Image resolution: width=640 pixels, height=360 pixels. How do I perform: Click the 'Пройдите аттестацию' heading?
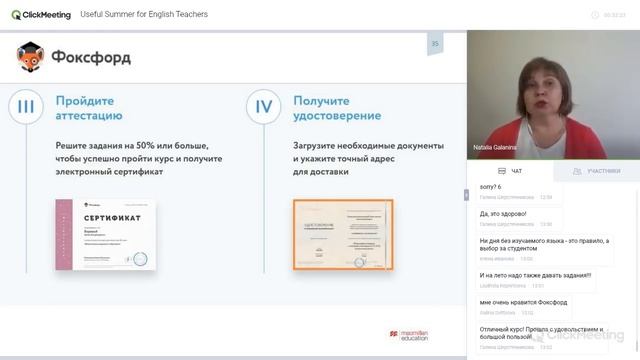tap(89, 108)
